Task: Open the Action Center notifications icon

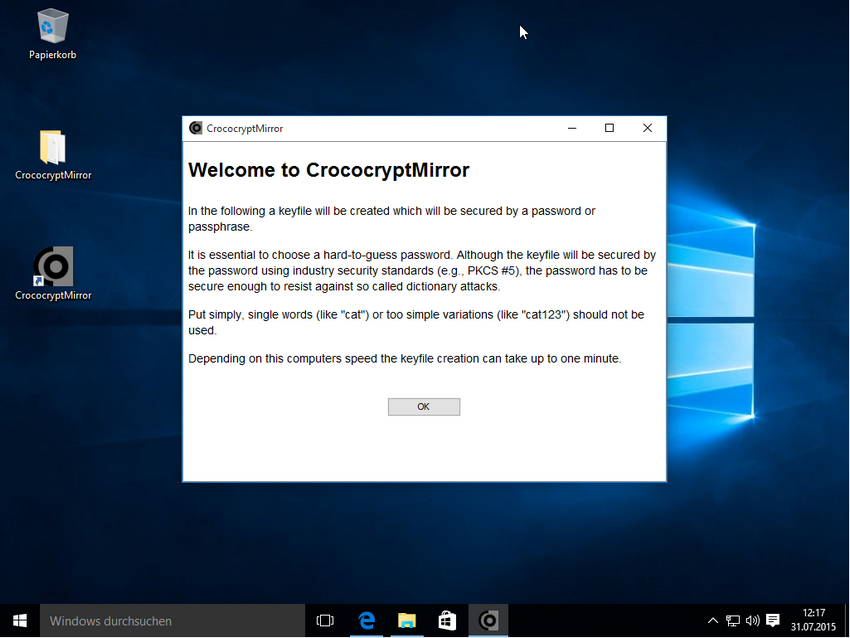Action: tap(773, 621)
